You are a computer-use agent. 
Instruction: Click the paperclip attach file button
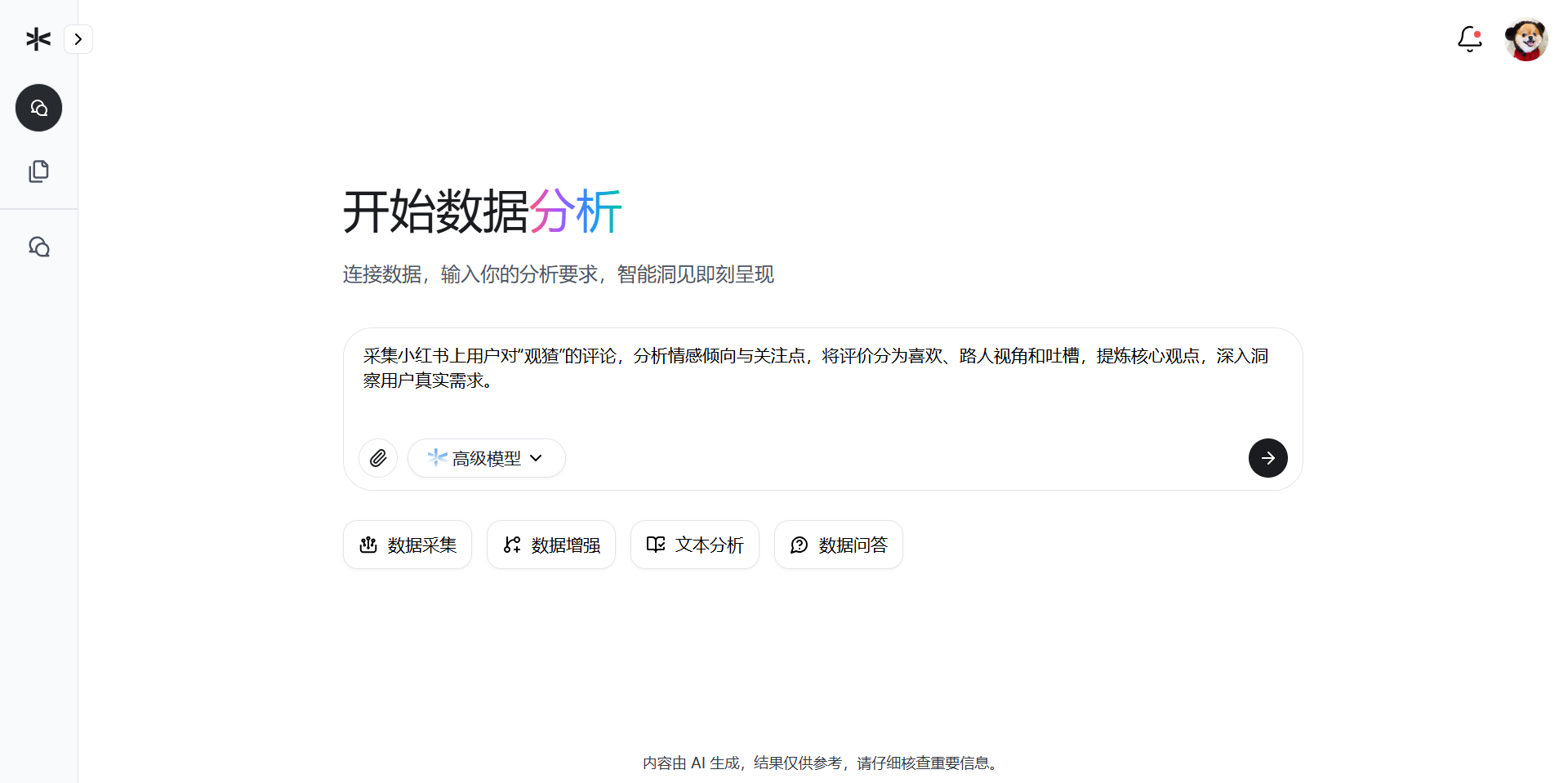[x=378, y=458]
